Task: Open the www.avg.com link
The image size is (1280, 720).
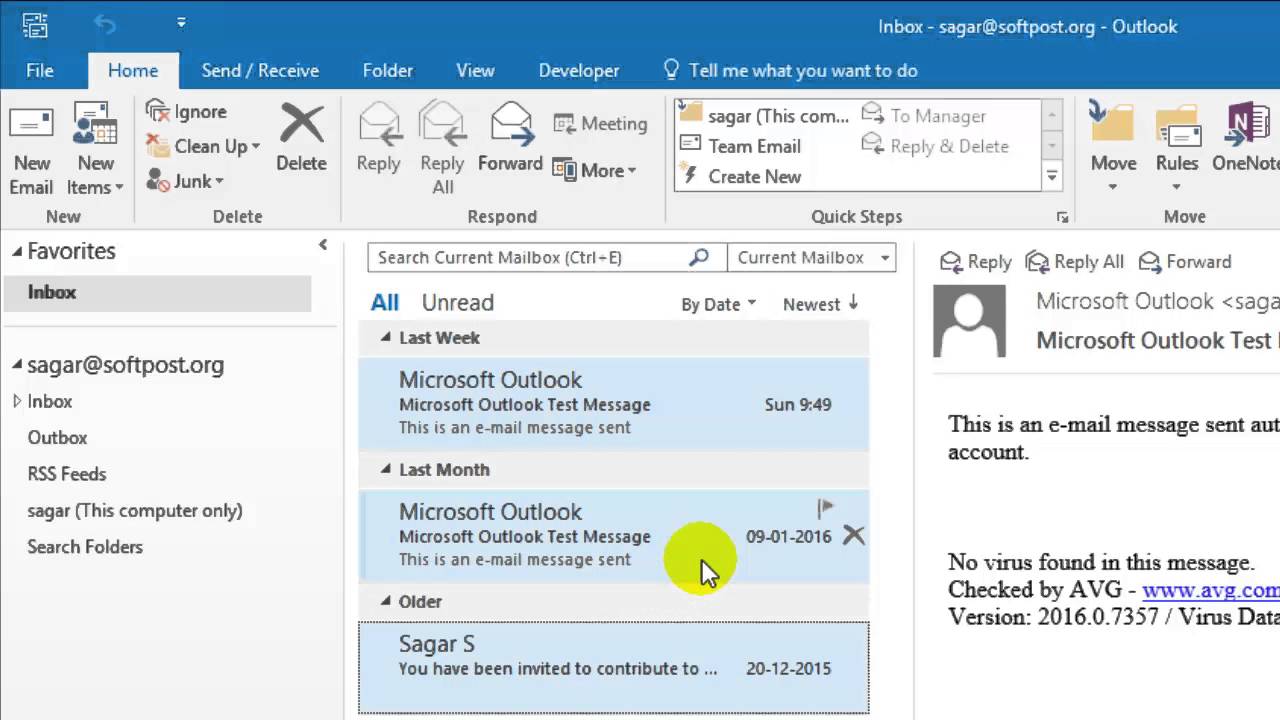Action: pyautogui.click(x=1211, y=590)
